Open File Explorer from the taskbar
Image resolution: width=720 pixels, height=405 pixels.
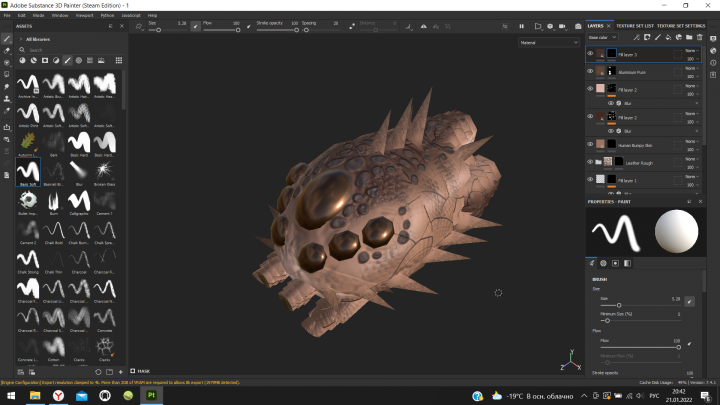click(35, 395)
